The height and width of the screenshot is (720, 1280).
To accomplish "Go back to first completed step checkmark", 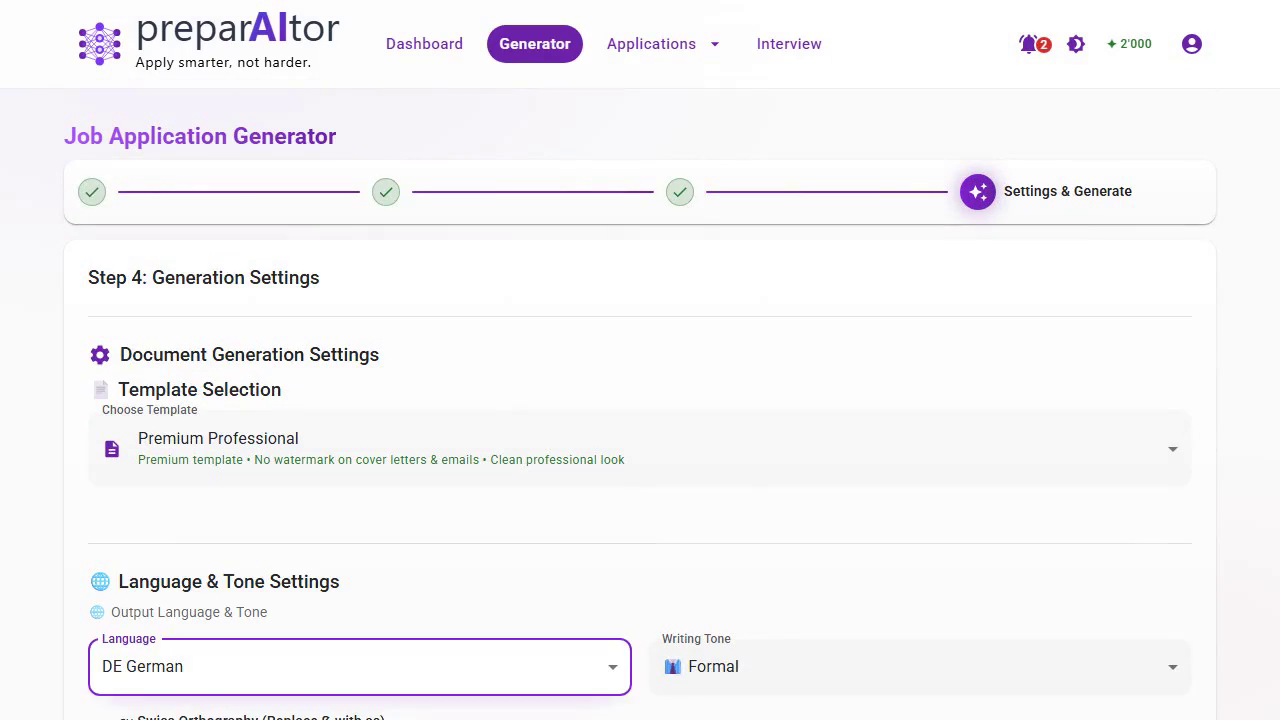I will (92, 191).
